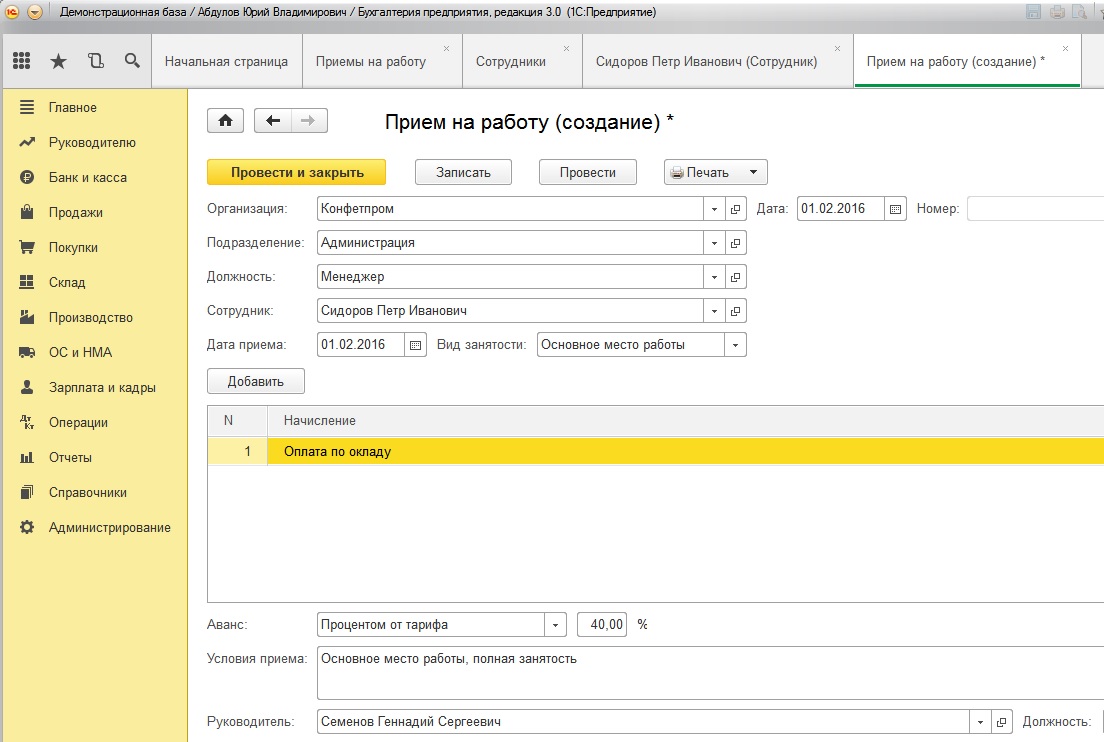
Task: Click the Условия приема text area
Action: pos(710,672)
